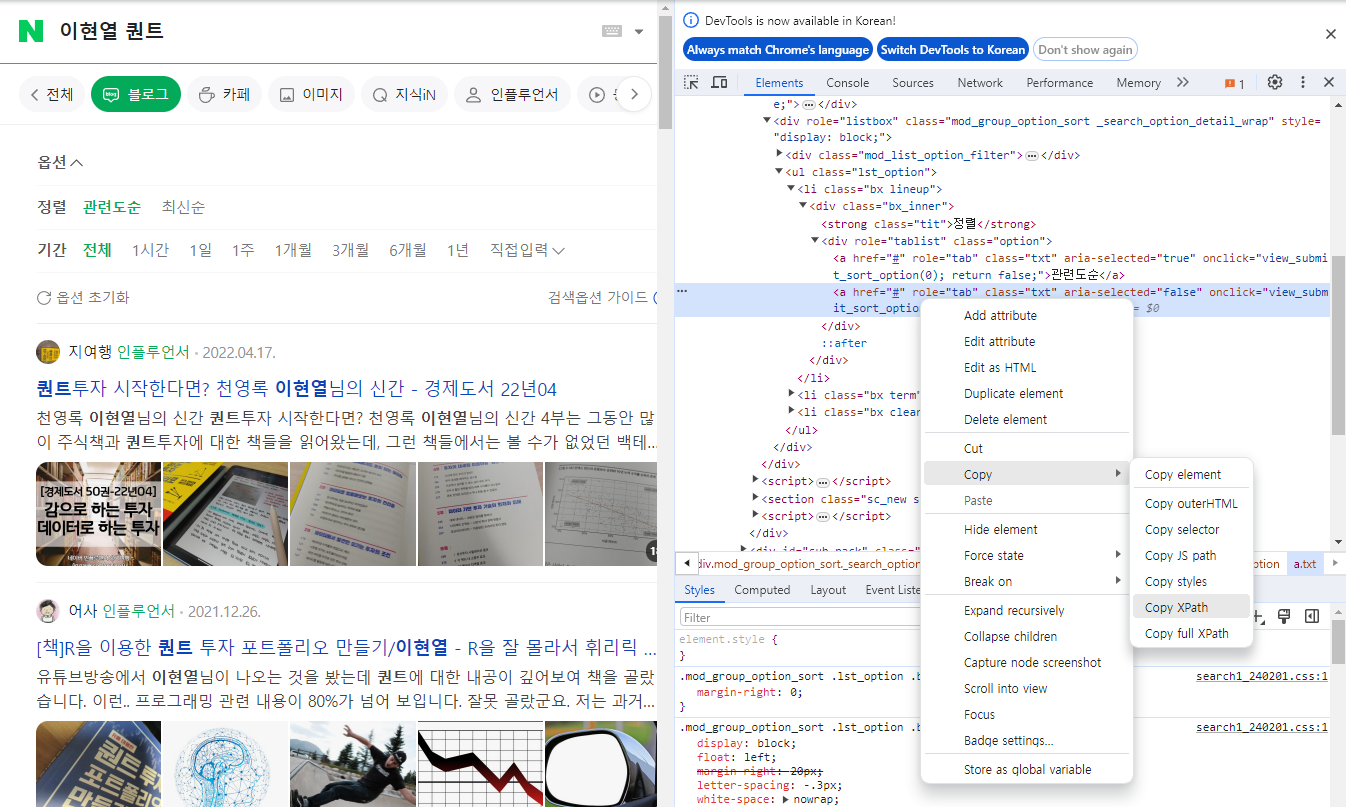
Task: Click the Naver N logo
Action: [31, 31]
